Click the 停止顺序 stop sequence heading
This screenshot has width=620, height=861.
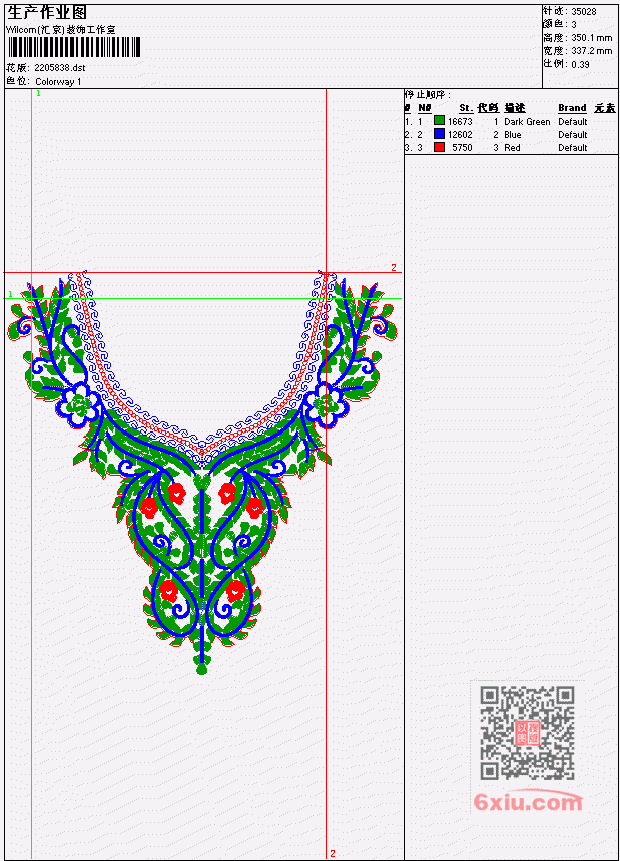pyautogui.click(x=427, y=95)
